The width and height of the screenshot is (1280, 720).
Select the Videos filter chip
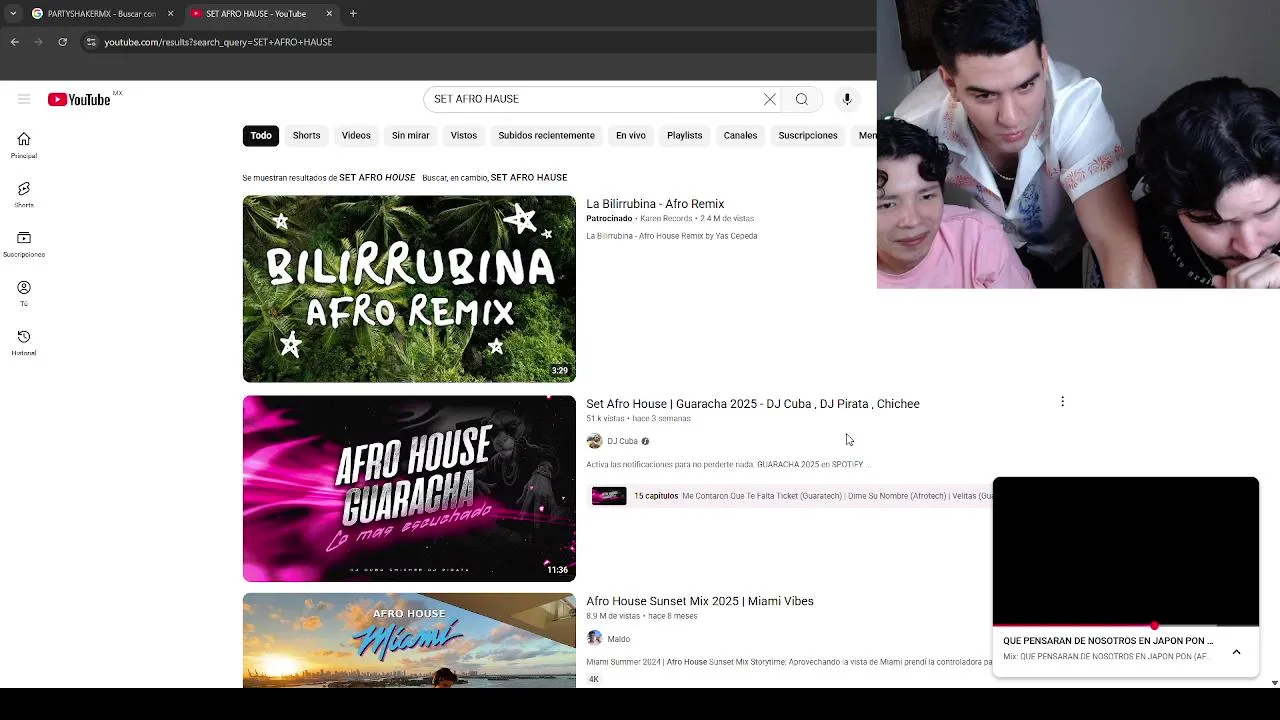(356, 135)
